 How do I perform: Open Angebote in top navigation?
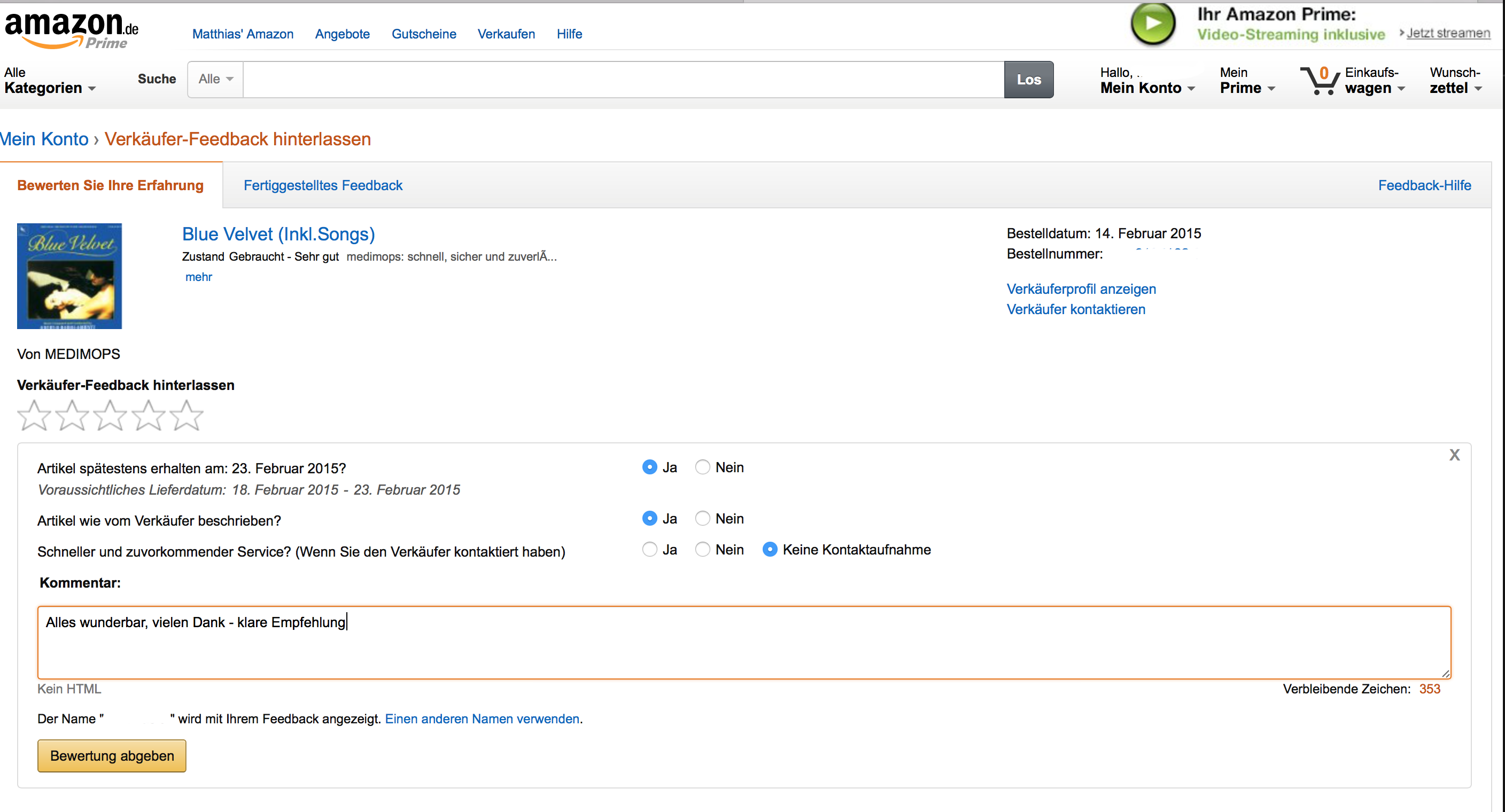tap(342, 34)
